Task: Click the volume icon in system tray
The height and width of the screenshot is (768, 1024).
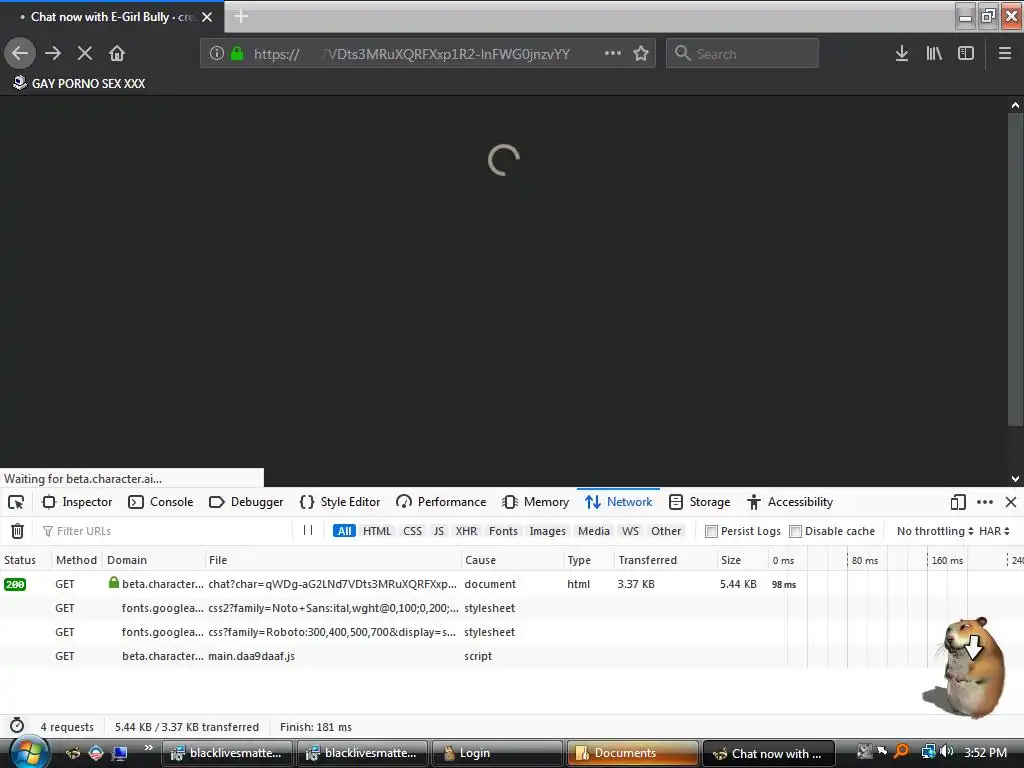Action: click(946, 752)
